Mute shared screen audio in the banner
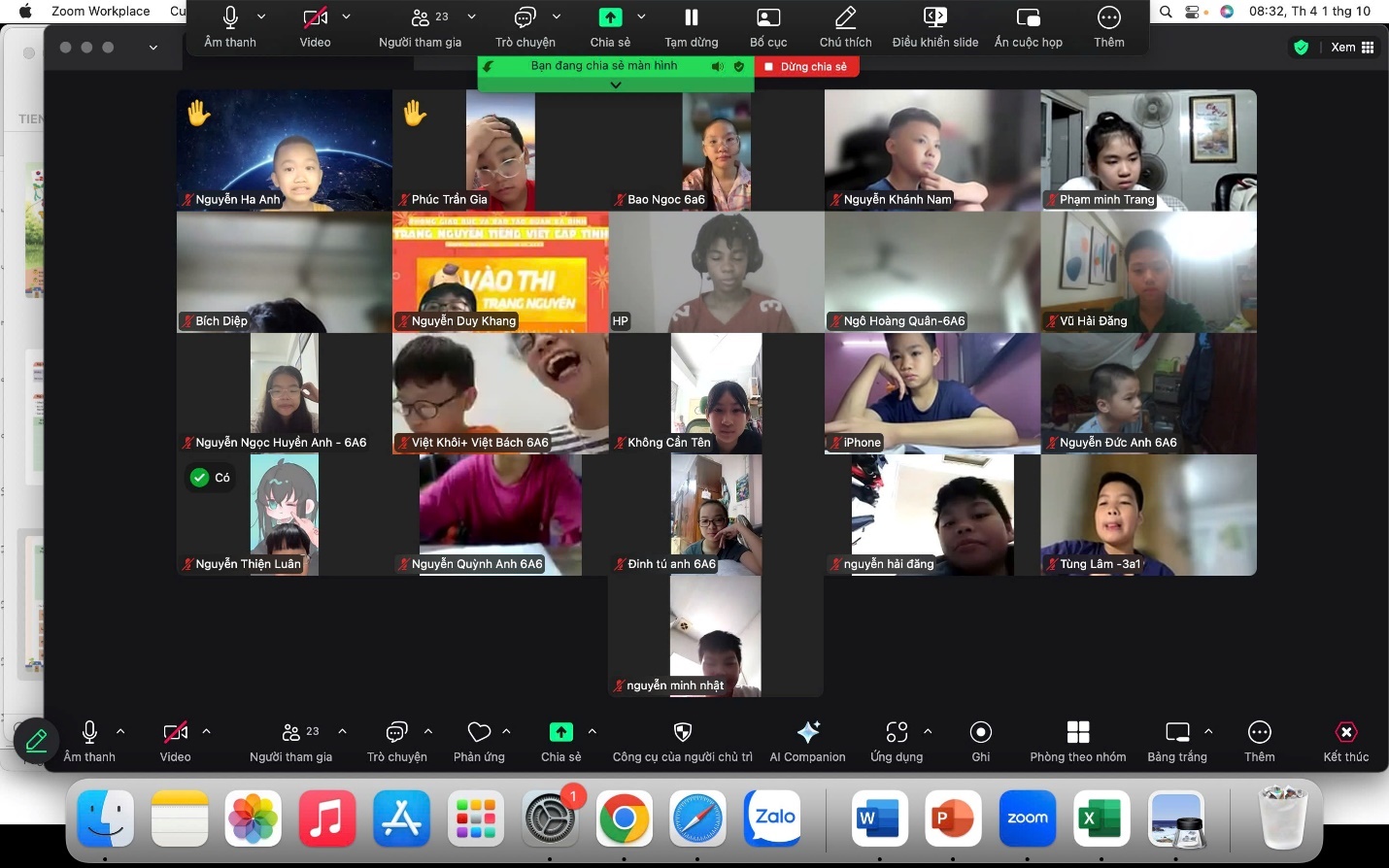Viewport: 1389px width, 868px height. click(x=718, y=66)
